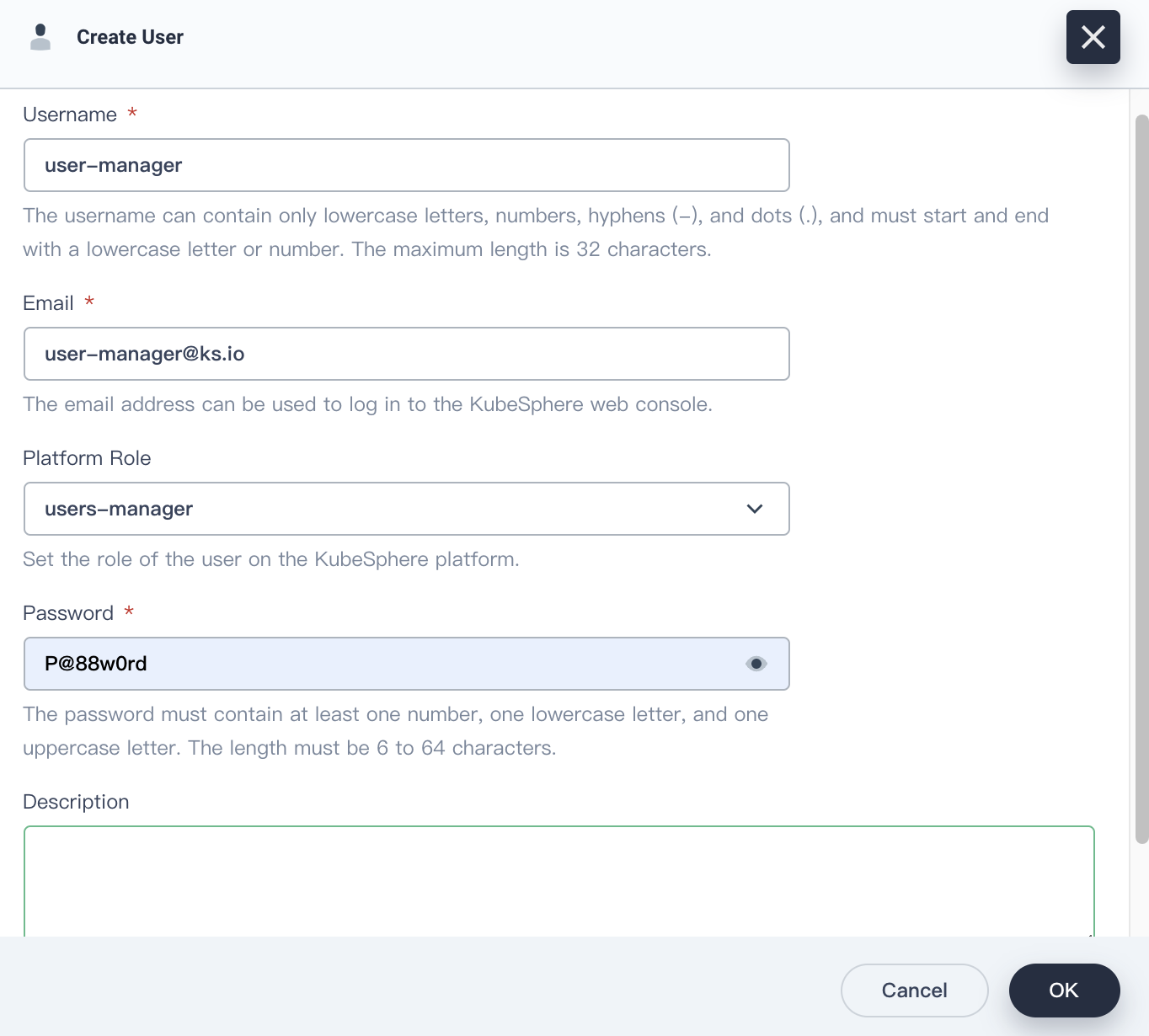Click the Password field label
1149x1036 pixels.
pos(68,613)
